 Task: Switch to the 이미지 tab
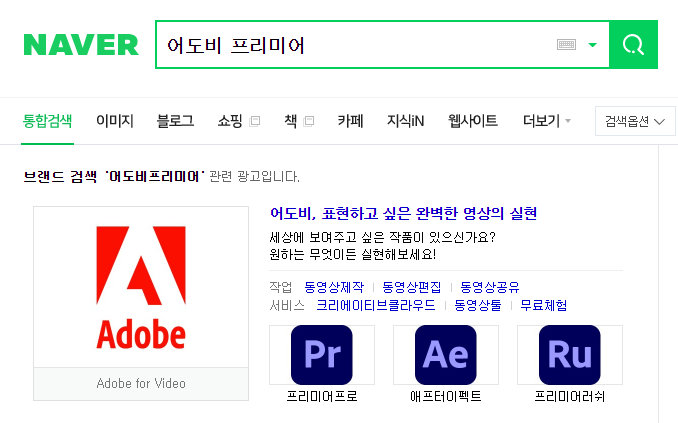115,121
